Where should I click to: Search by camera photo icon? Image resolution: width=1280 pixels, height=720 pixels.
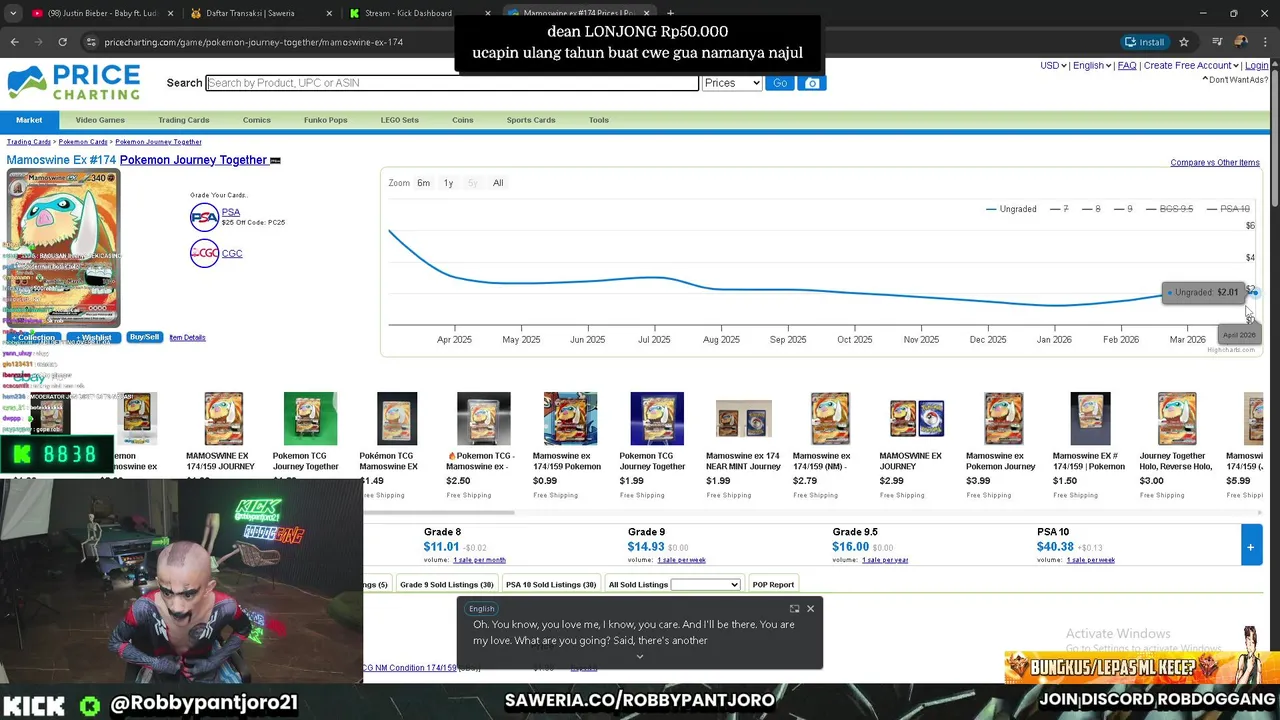[x=812, y=83]
